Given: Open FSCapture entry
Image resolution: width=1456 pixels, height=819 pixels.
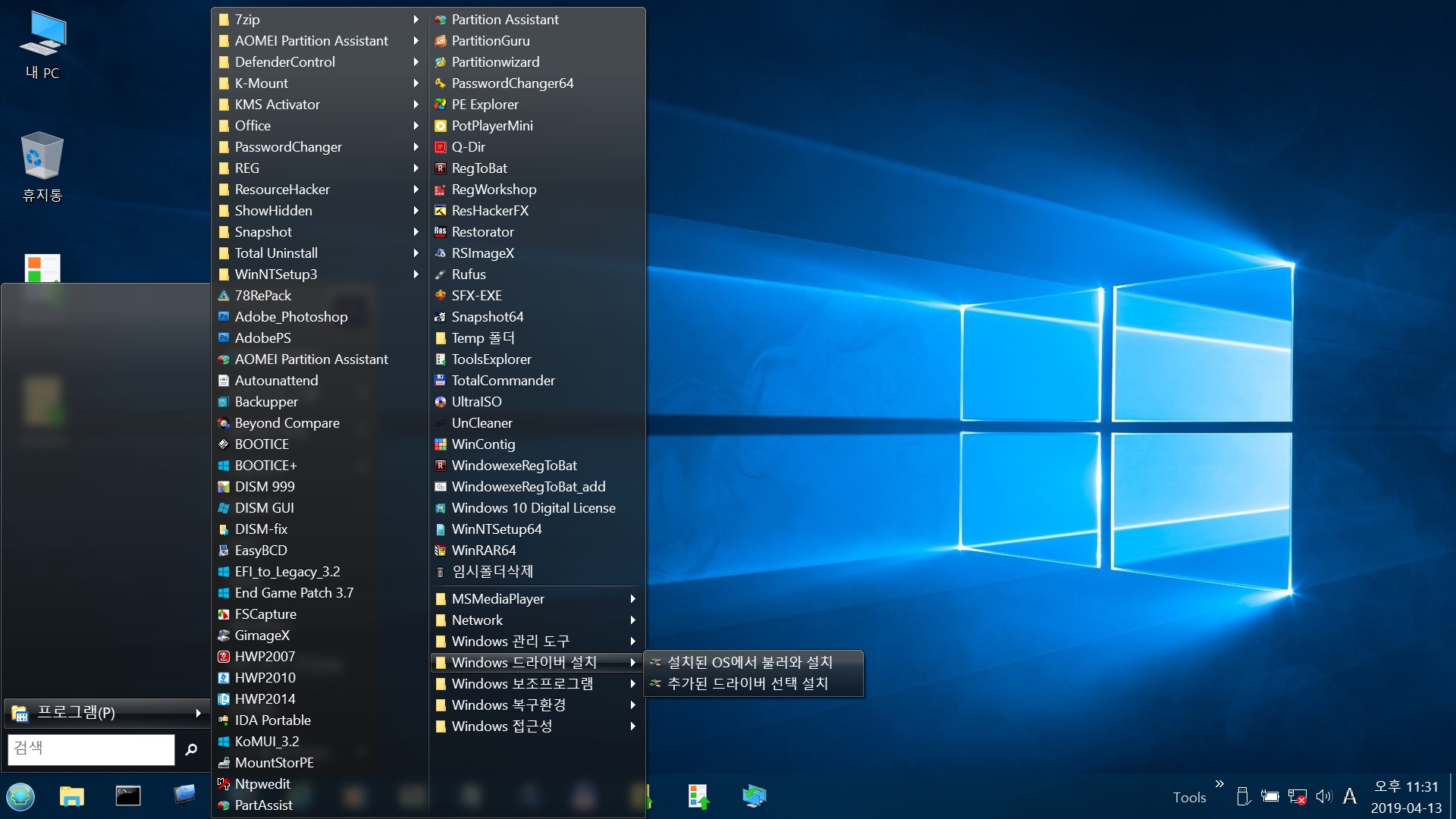Looking at the screenshot, I should 319,614.
